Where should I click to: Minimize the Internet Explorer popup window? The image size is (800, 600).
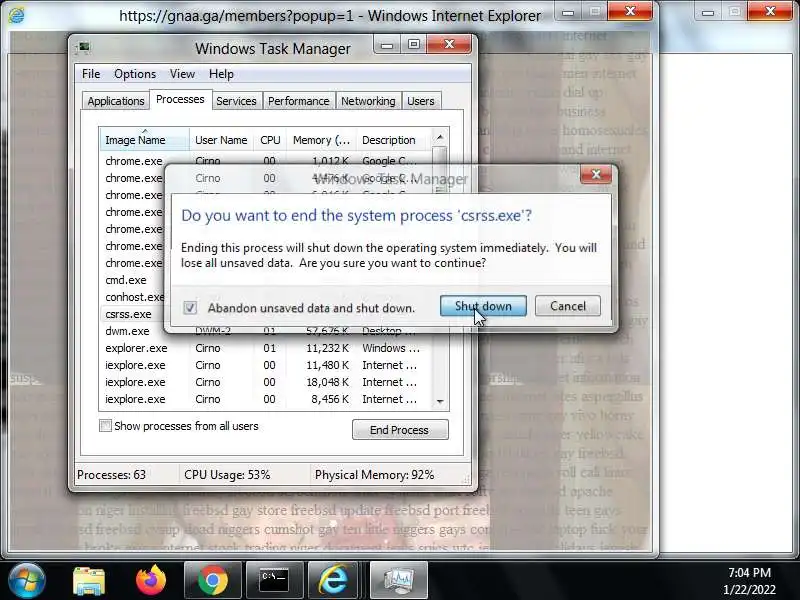[x=568, y=12]
